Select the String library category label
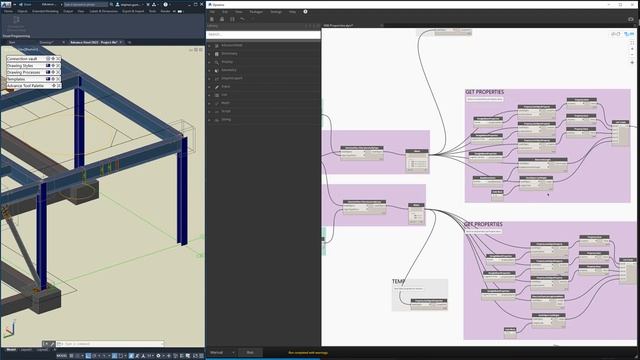The height and width of the screenshot is (360, 640). click(226, 120)
